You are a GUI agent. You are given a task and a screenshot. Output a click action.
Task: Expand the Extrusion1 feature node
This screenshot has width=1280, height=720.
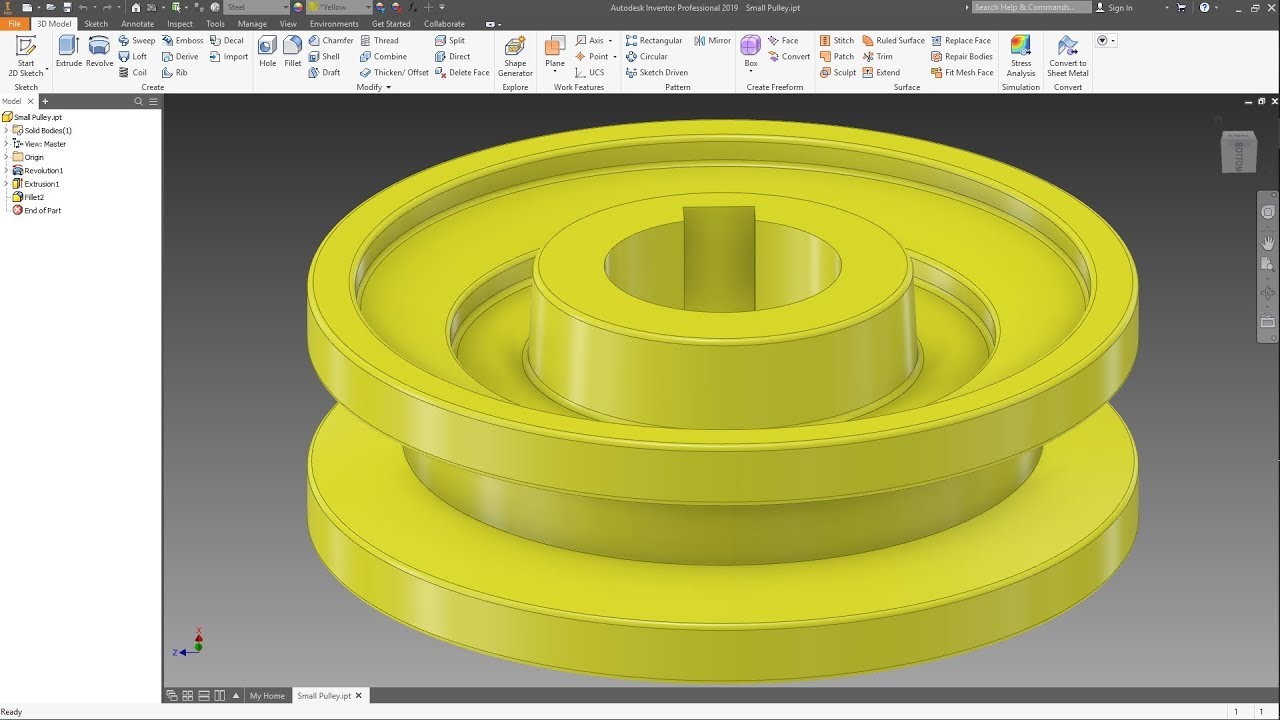[6, 184]
